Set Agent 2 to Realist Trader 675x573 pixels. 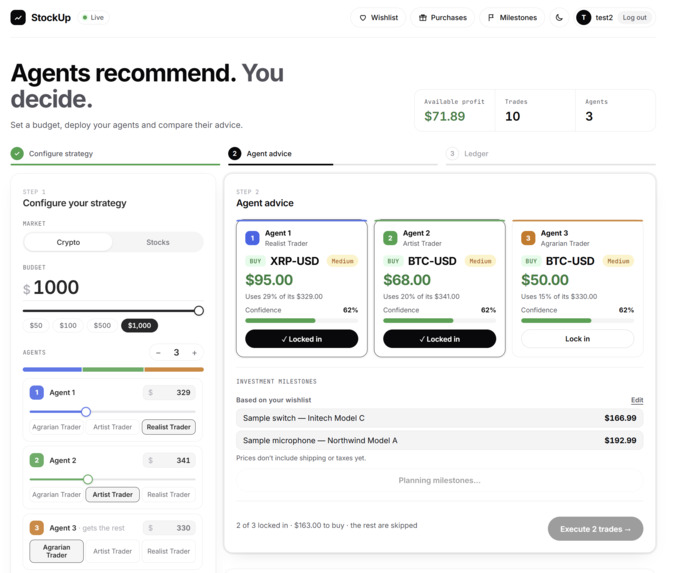pyautogui.click(x=169, y=495)
